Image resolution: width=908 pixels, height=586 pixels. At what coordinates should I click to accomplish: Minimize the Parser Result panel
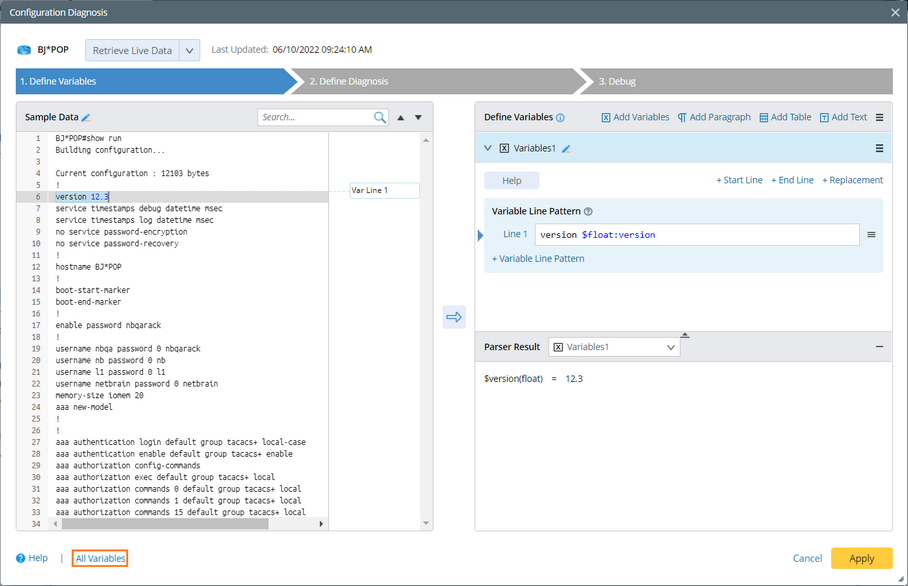[x=879, y=346]
